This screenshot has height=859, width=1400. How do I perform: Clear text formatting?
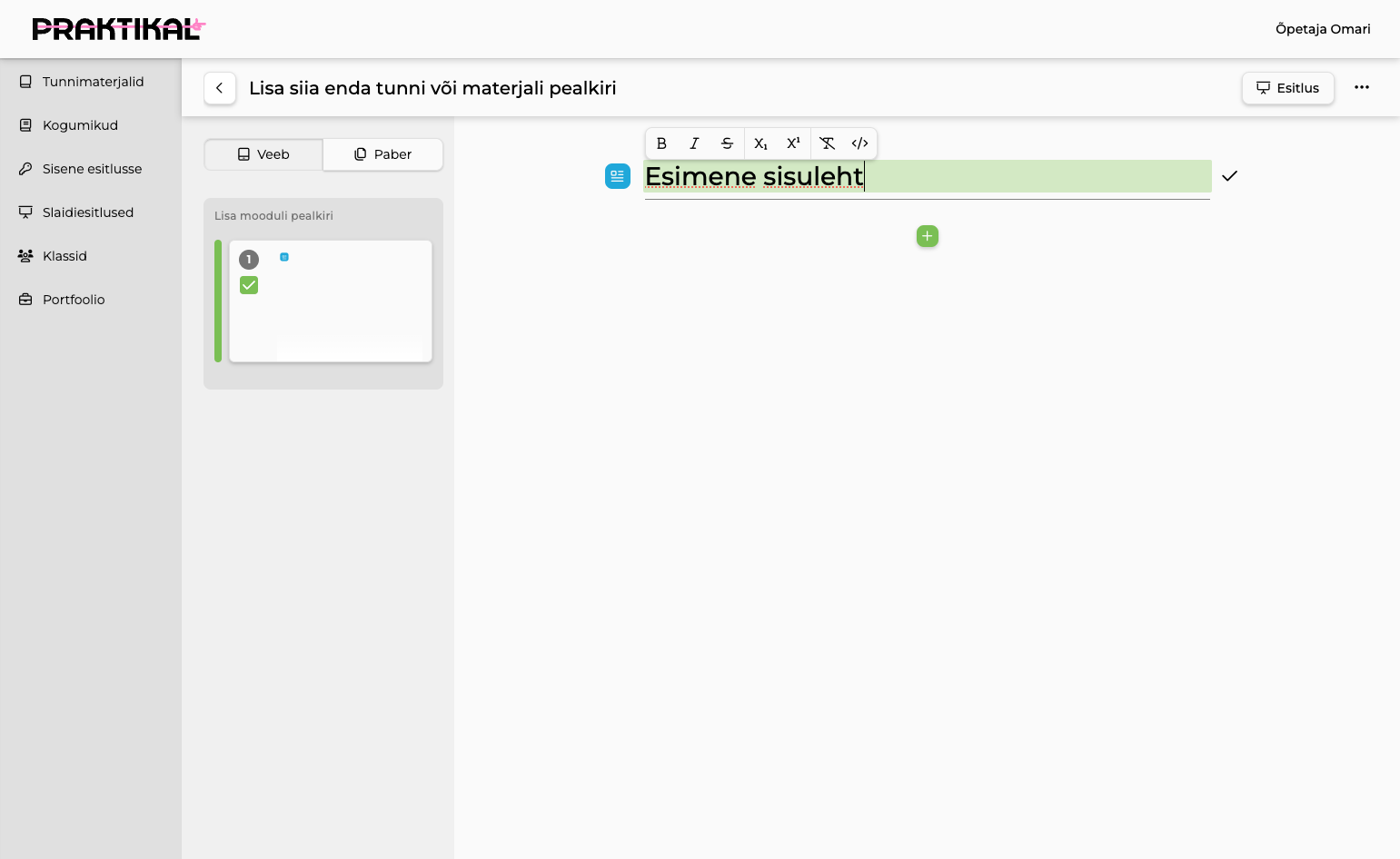click(x=827, y=143)
